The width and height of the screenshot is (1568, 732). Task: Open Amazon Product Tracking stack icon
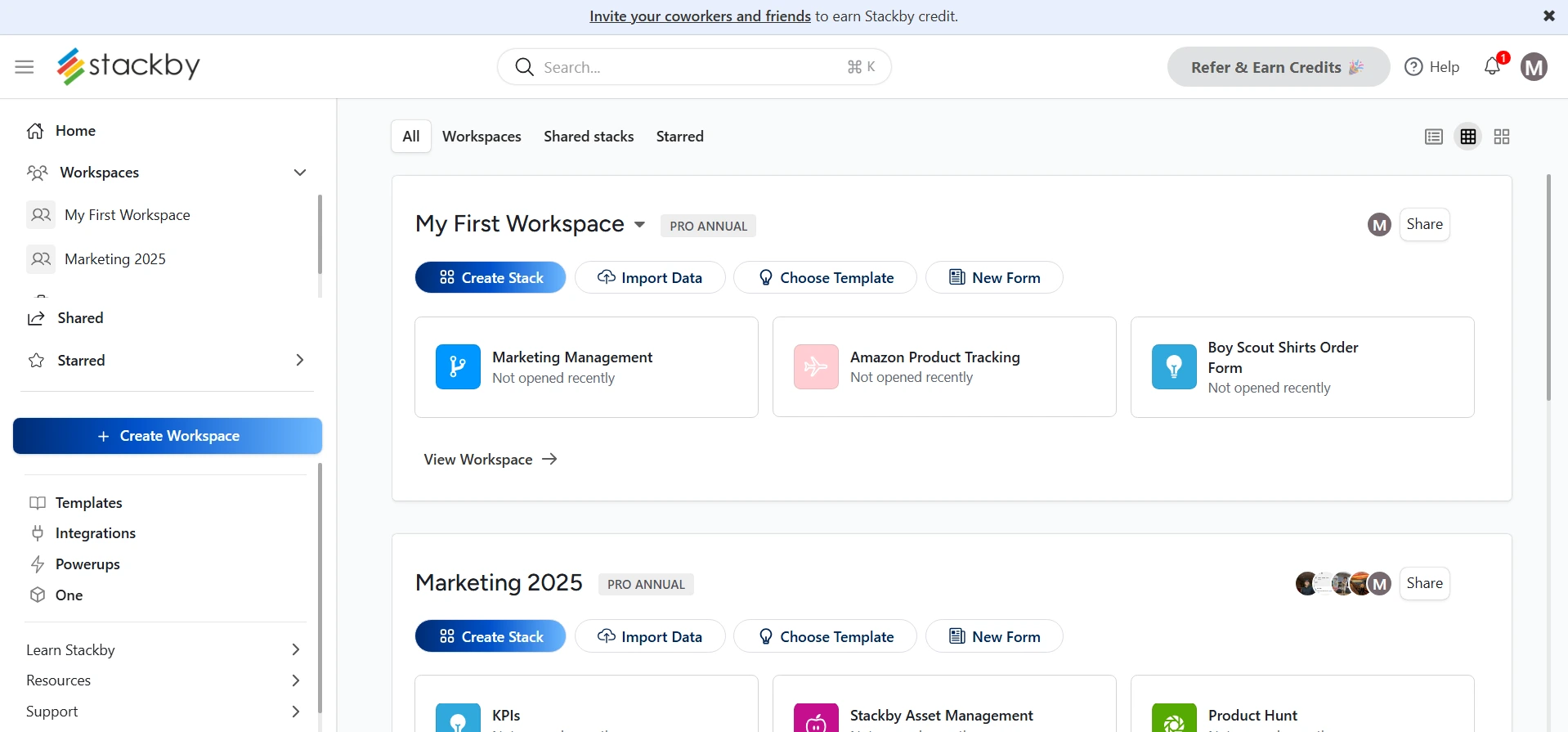point(816,367)
